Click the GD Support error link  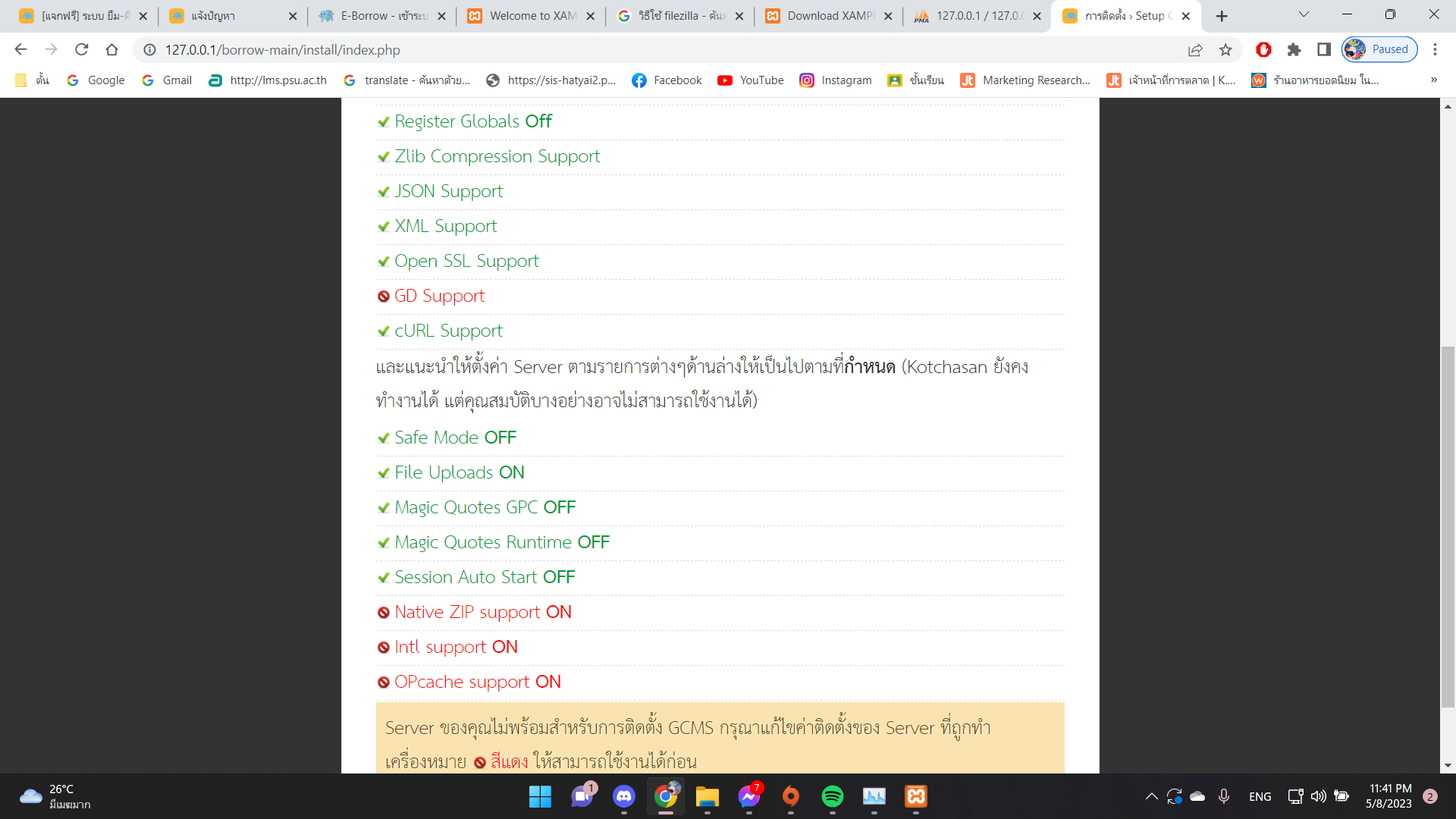pos(439,295)
